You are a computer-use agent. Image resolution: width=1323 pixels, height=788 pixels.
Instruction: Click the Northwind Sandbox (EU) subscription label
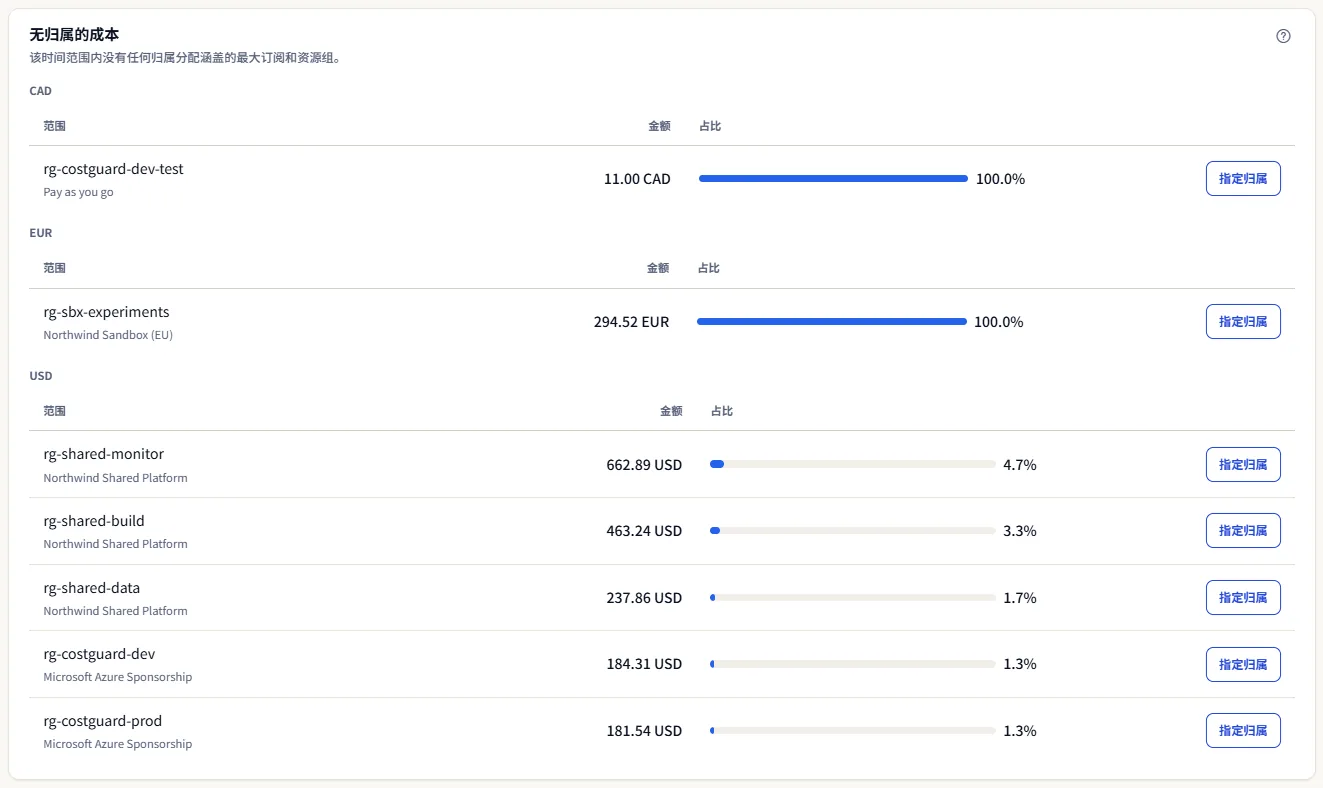pos(108,335)
